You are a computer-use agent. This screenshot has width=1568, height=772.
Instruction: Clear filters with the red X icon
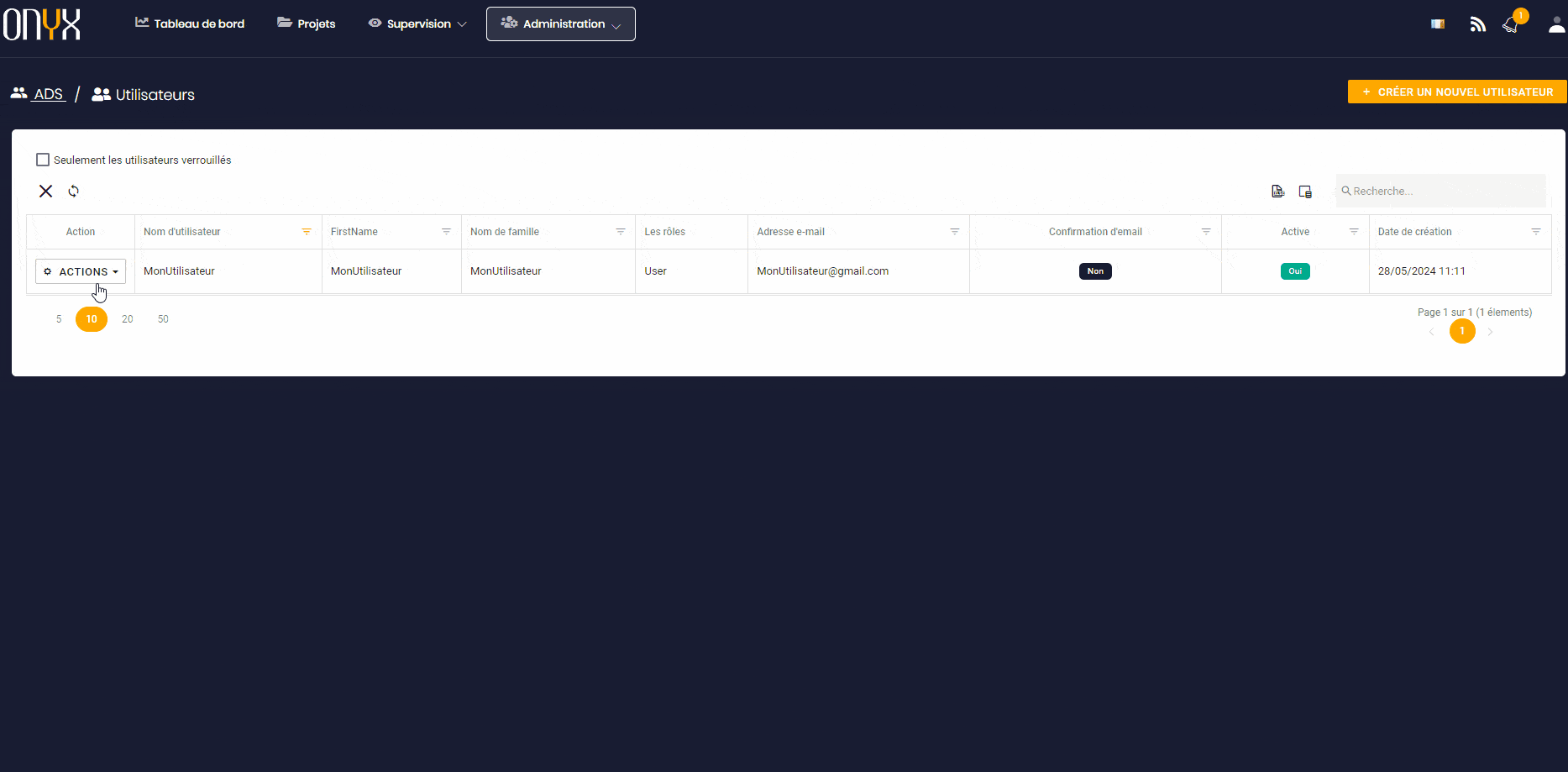pyautogui.click(x=46, y=192)
